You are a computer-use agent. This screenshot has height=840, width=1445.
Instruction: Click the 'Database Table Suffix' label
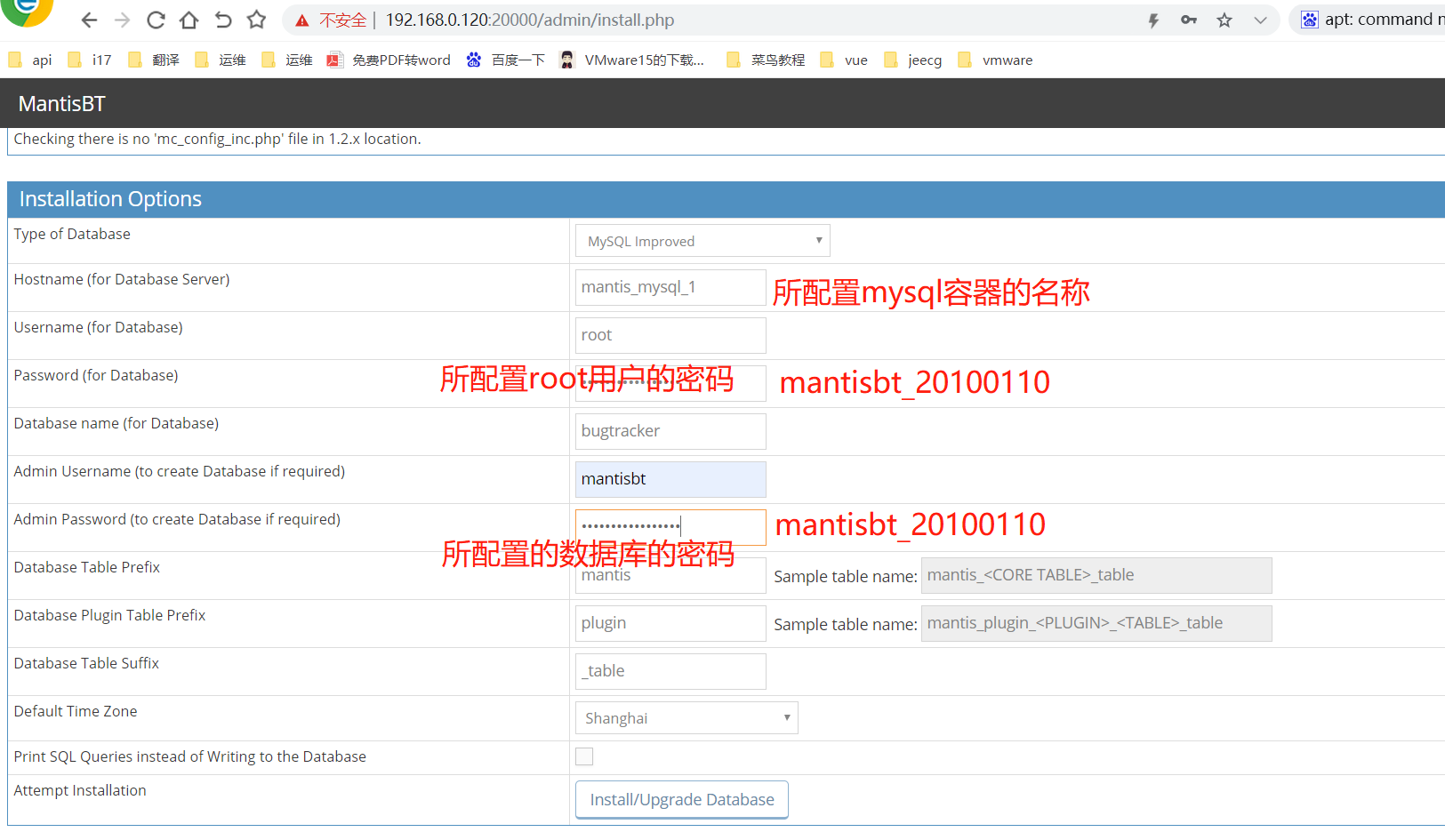click(86, 663)
